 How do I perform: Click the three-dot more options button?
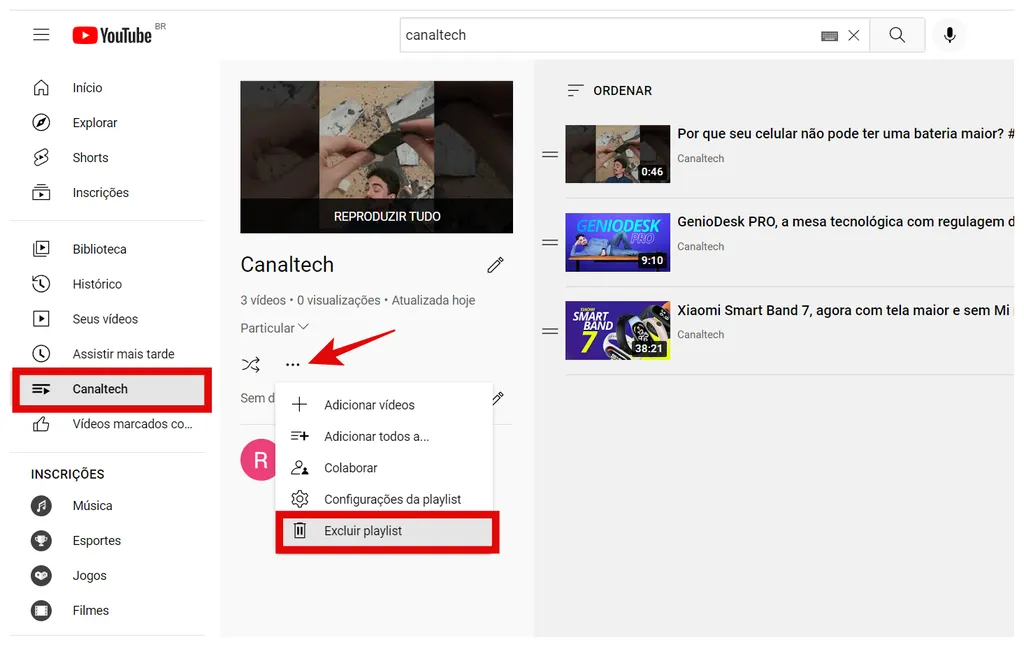(293, 364)
